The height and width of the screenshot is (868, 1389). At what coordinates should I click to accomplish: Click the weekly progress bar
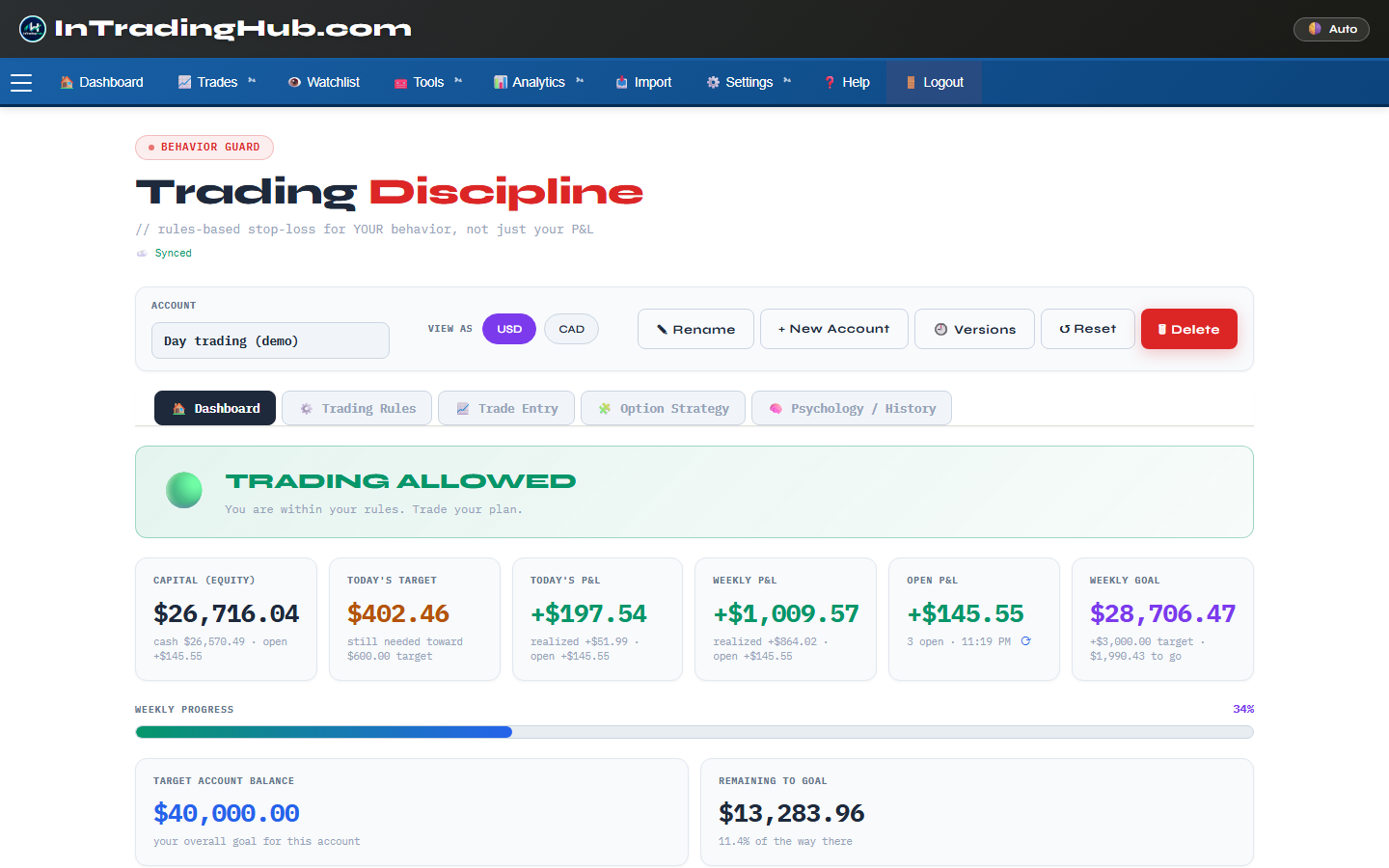pyautogui.click(x=694, y=732)
